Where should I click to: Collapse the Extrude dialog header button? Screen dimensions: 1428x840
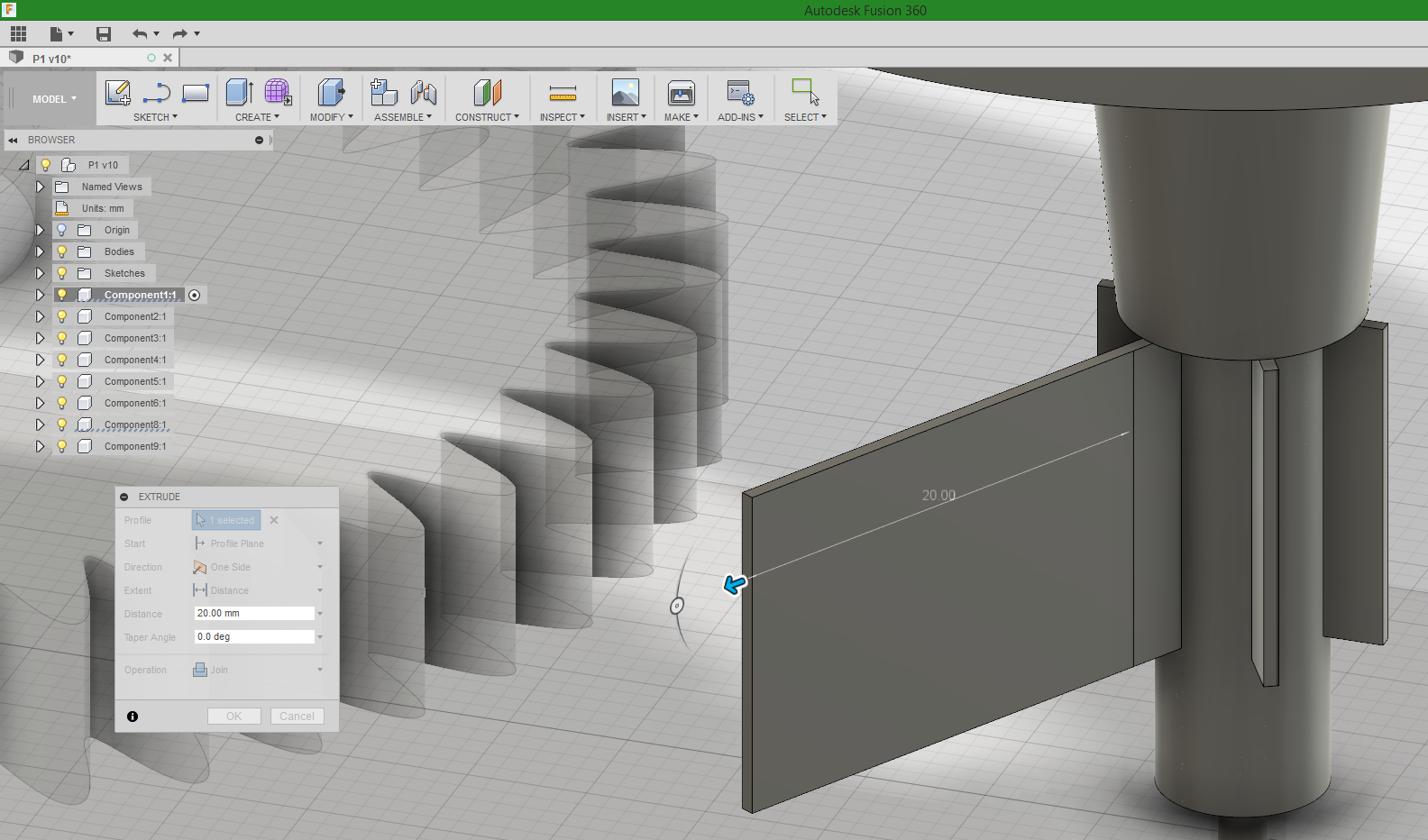pyautogui.click(x=124, y=498)
